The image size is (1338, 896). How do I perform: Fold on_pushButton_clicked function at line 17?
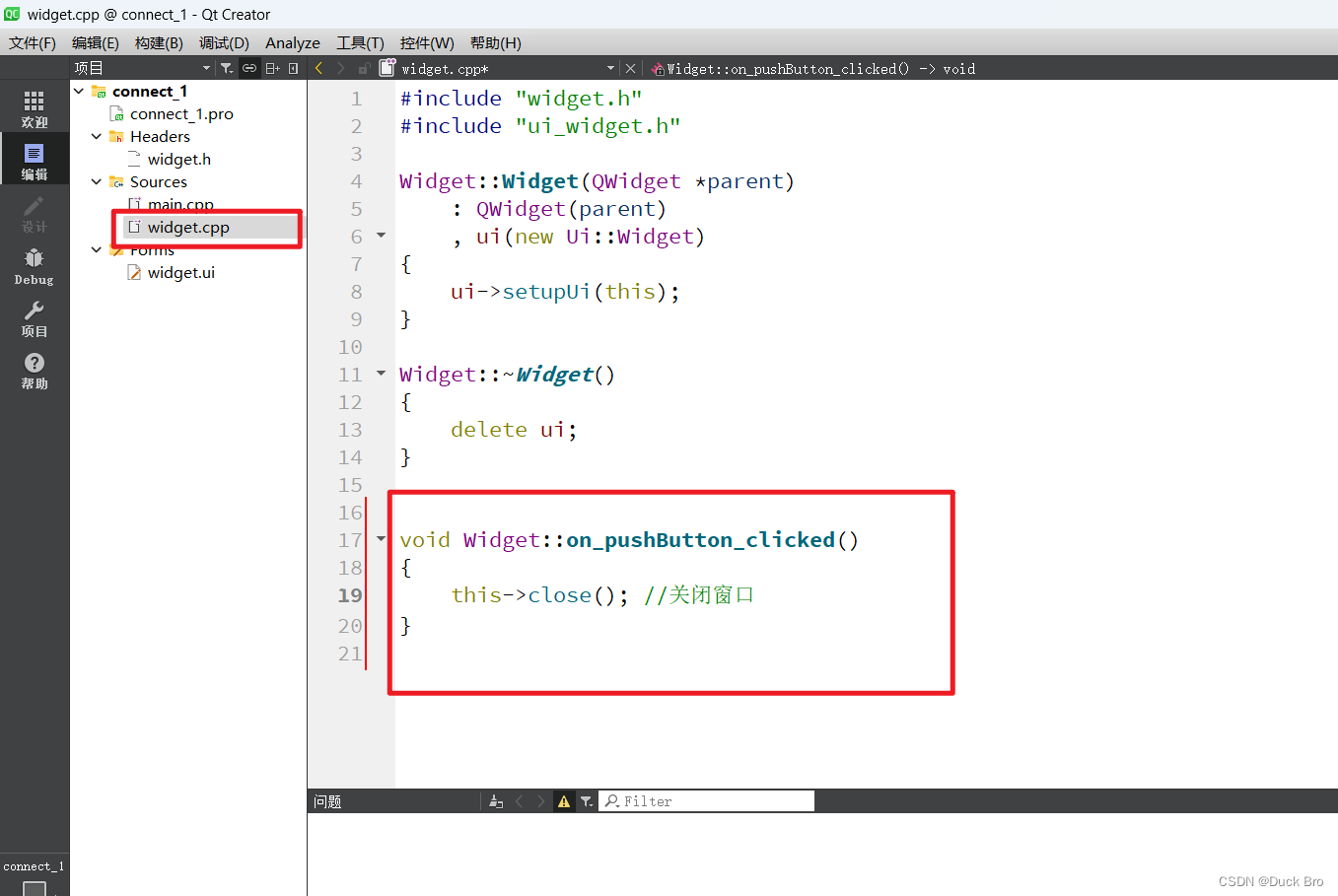381,539
